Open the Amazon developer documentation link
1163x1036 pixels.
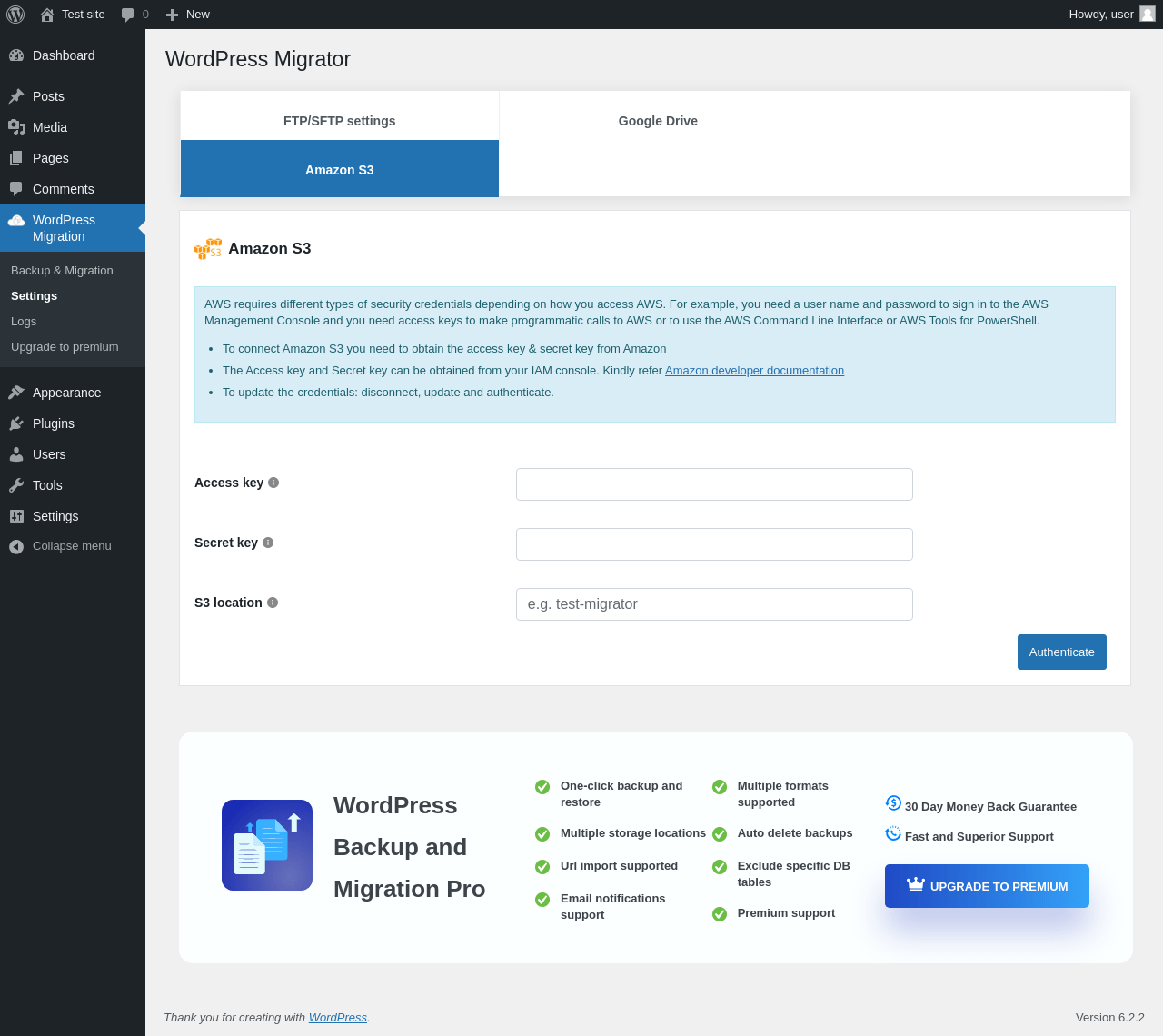[x=754, y=371]
